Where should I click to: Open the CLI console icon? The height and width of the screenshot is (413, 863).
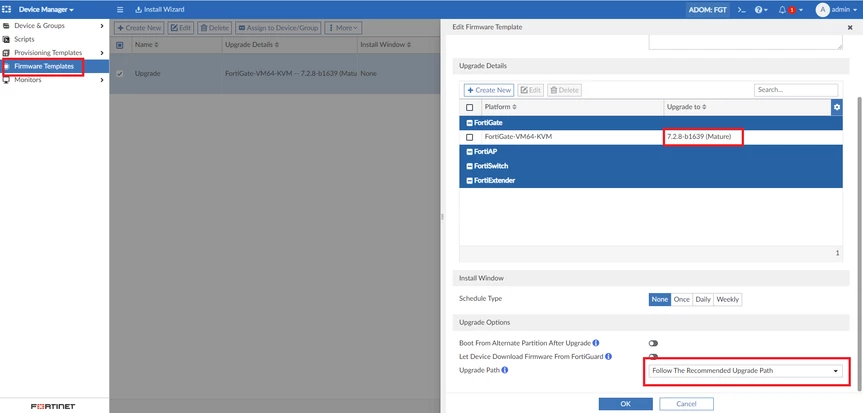coord(741,9)
